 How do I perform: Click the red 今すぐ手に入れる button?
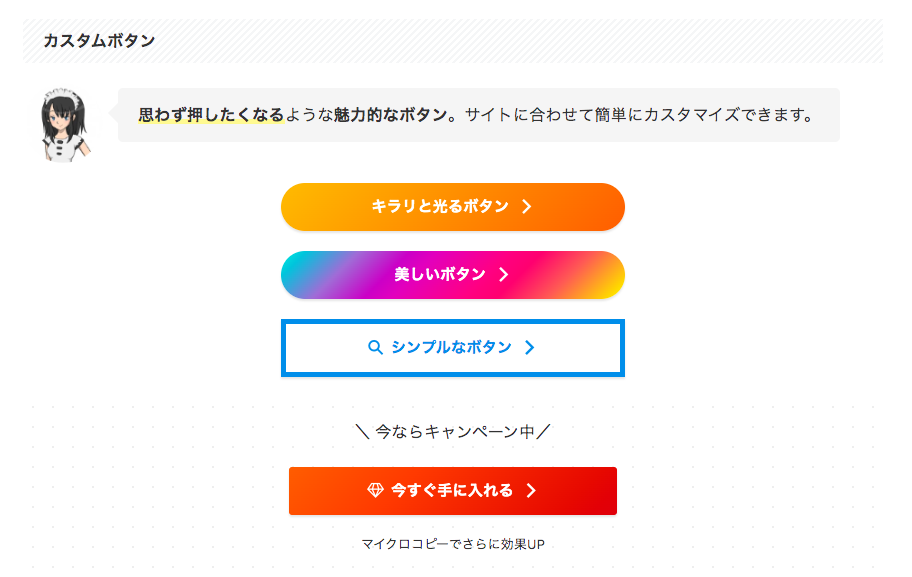click(x=453, y=491)
